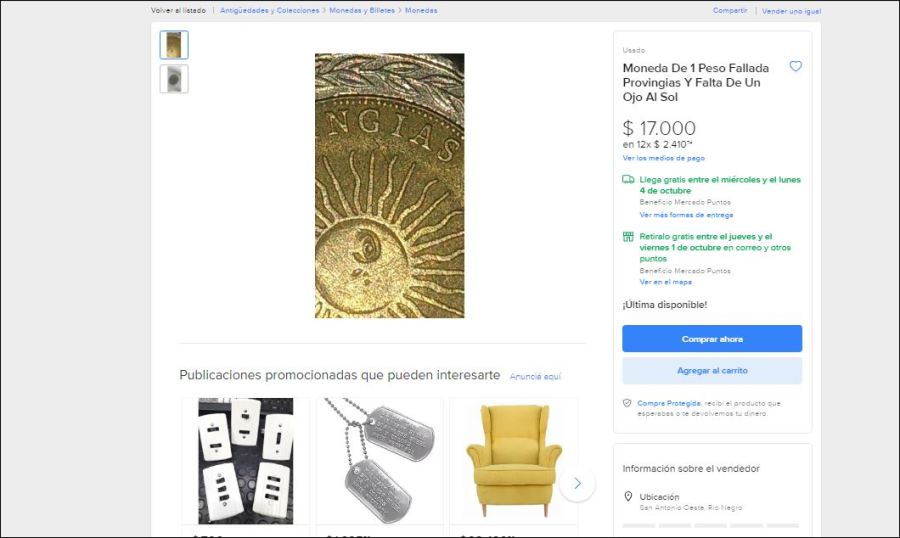This screenshot has width=900, height=538.
Task: Select the first coin thumbnail
Action: click(x=174, y=45)
